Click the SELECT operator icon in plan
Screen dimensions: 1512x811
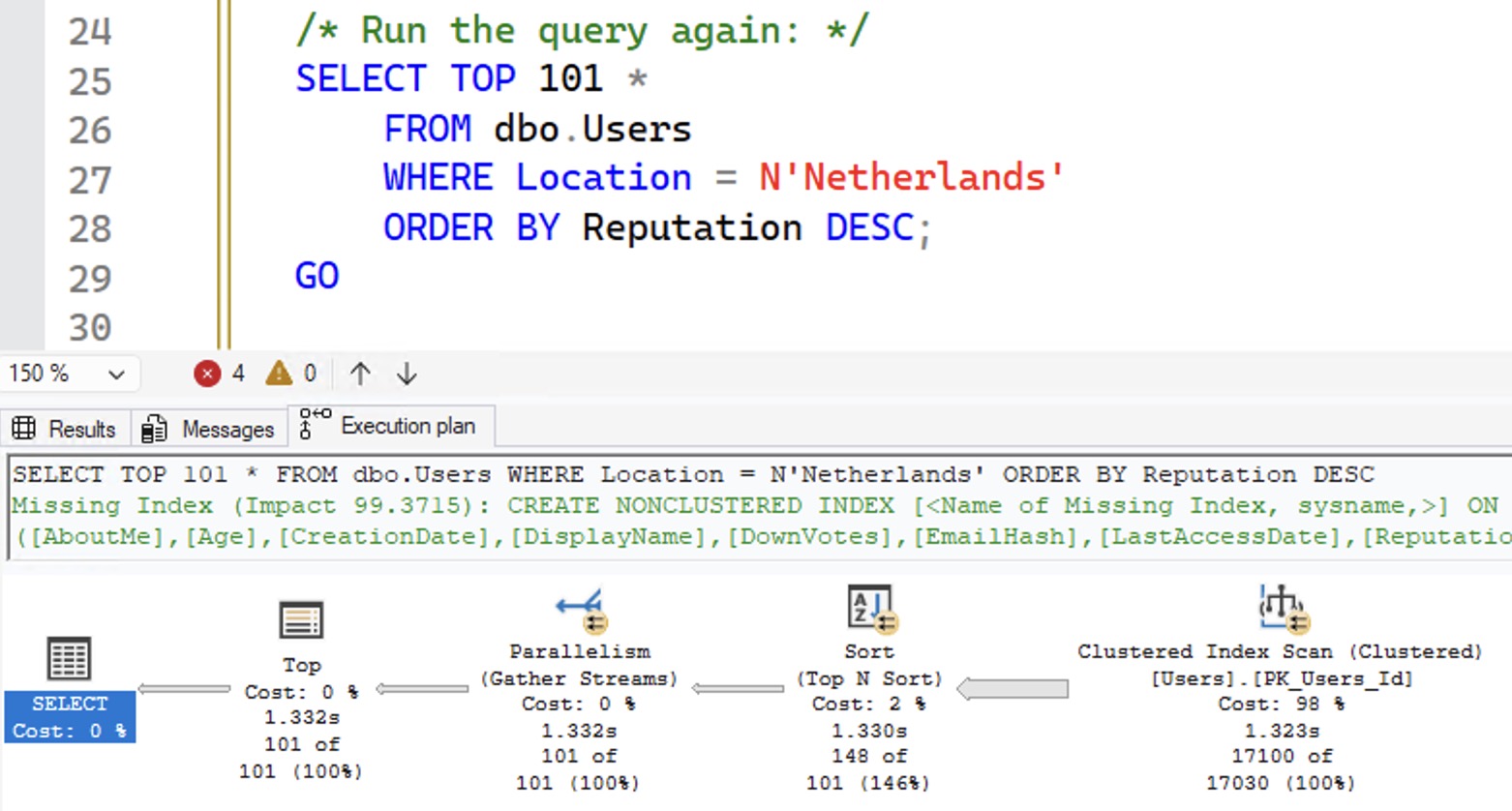69,659
